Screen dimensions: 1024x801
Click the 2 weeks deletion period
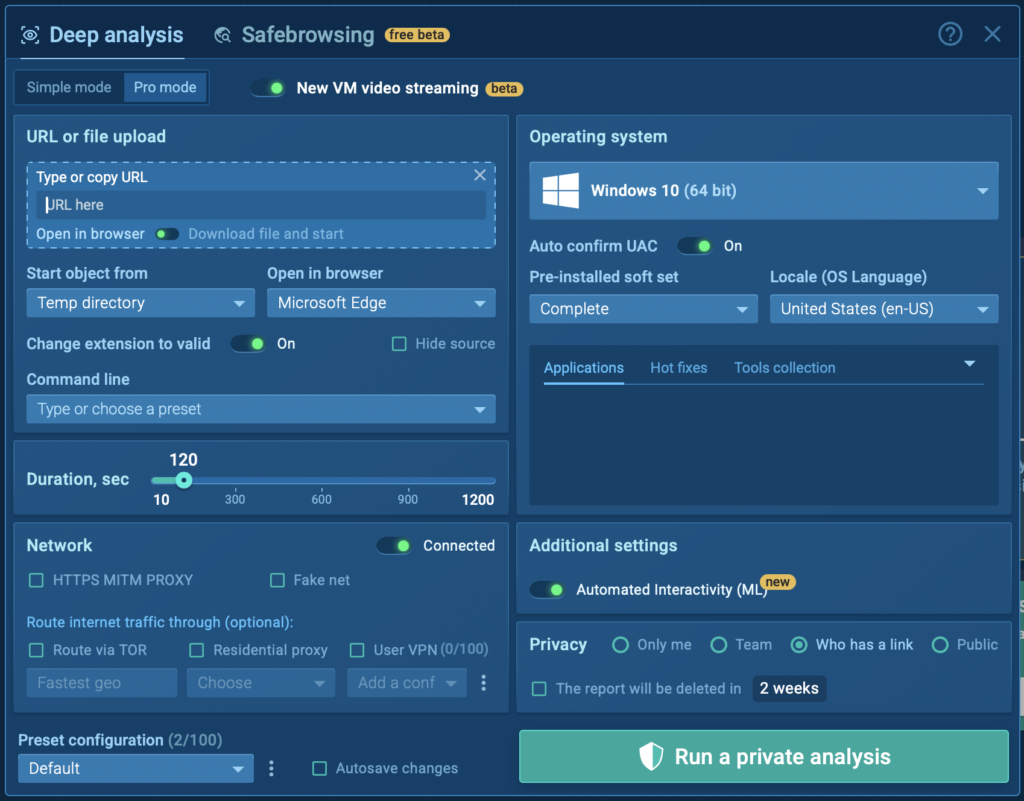(x=789, y=688)
